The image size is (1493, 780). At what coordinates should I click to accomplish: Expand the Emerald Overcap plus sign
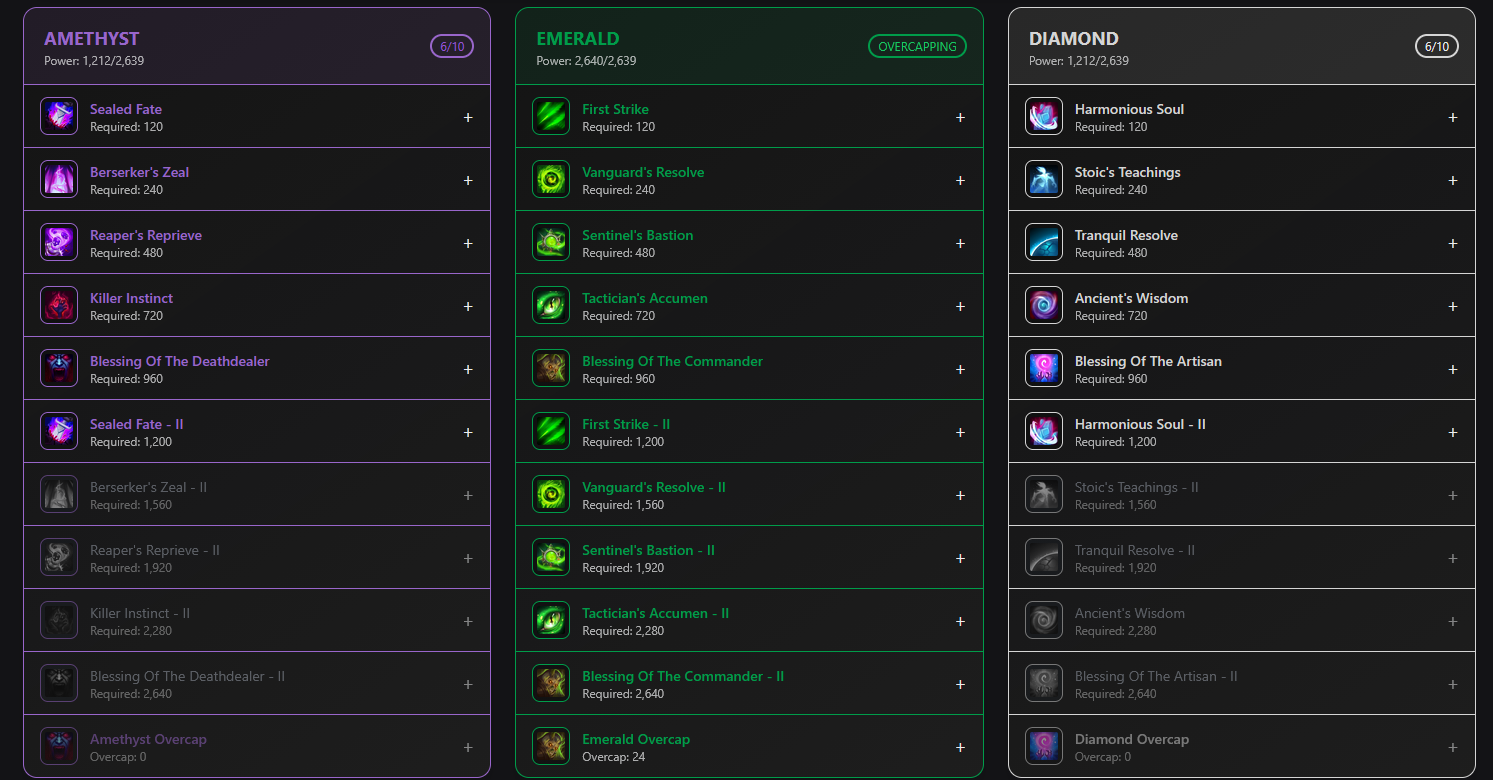click(x=960, y=747)
